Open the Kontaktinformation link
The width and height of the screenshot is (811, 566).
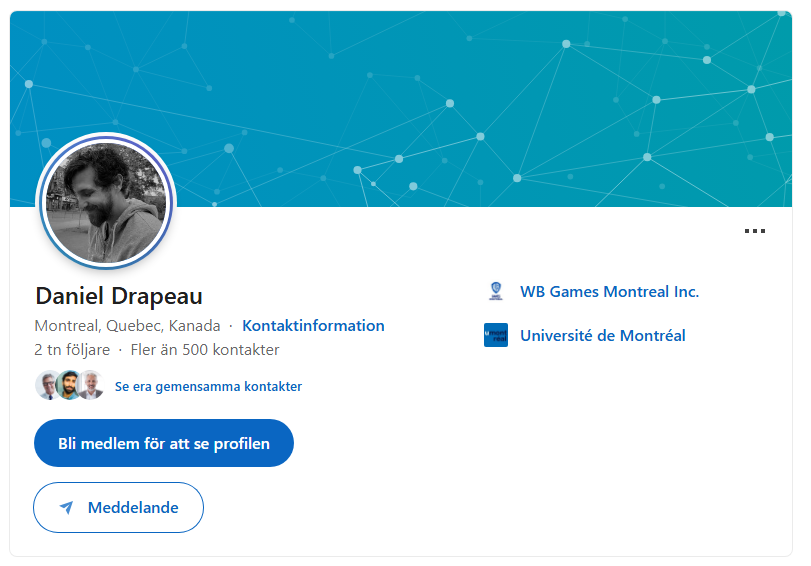(313, 326)
